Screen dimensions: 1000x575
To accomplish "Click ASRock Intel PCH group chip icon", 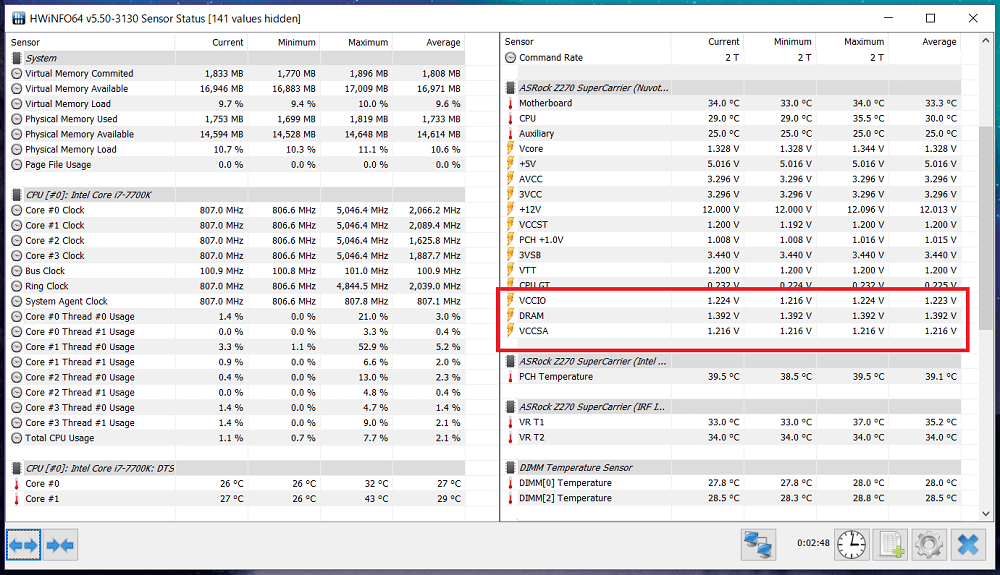I will [510, 361].
